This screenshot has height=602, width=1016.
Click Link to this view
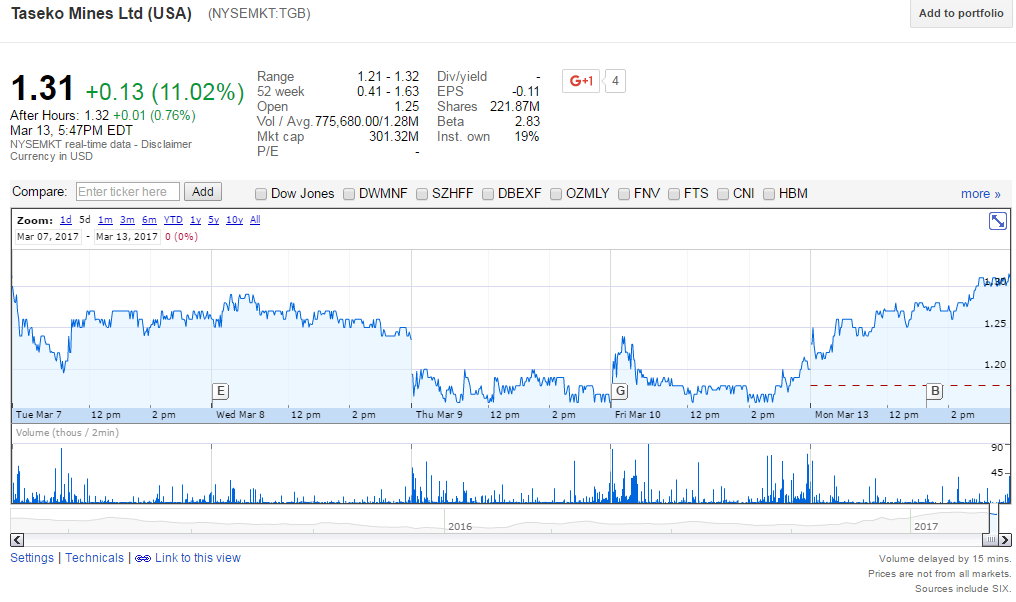[x=198, y=558]
